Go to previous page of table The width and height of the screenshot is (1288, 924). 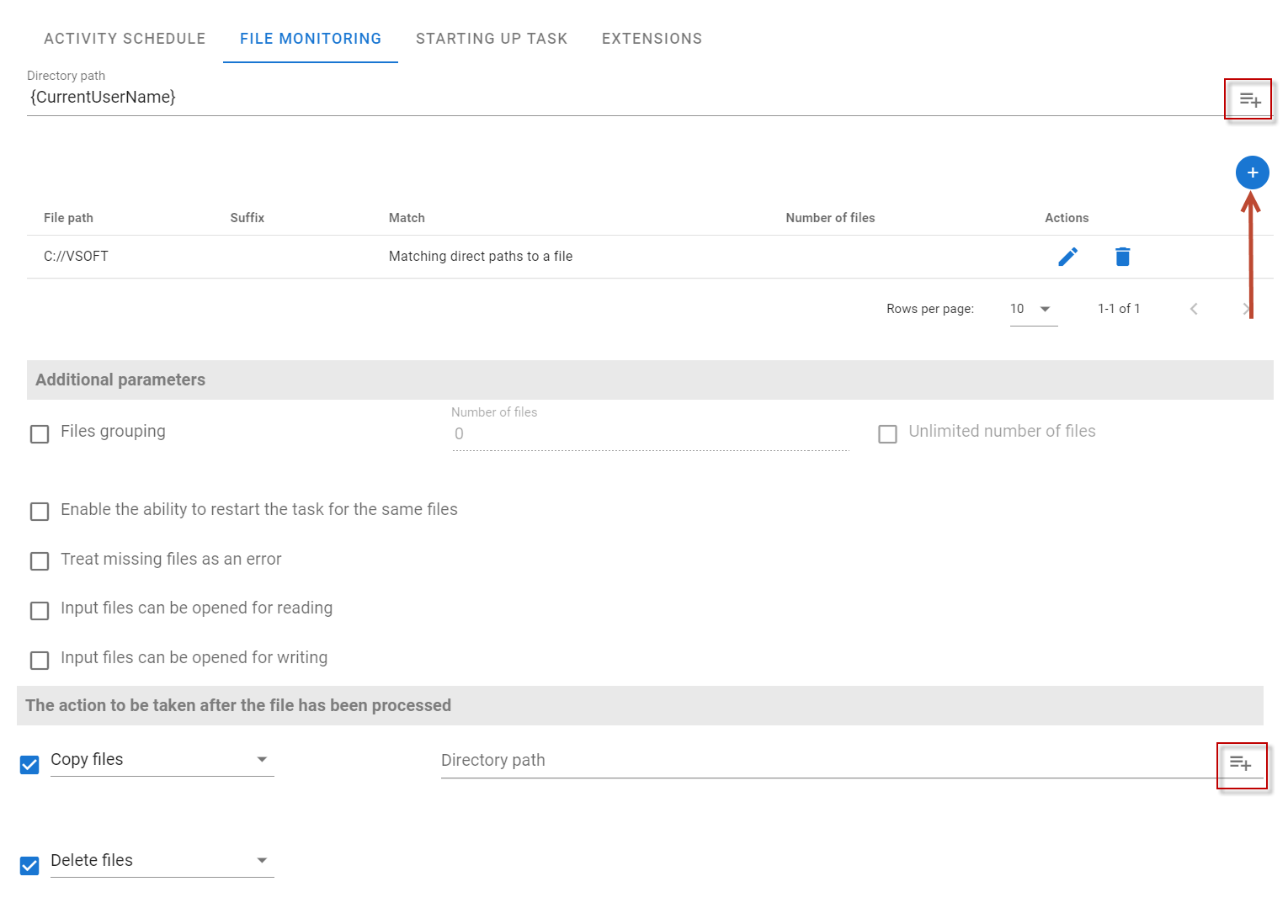tap(1194, 309)
